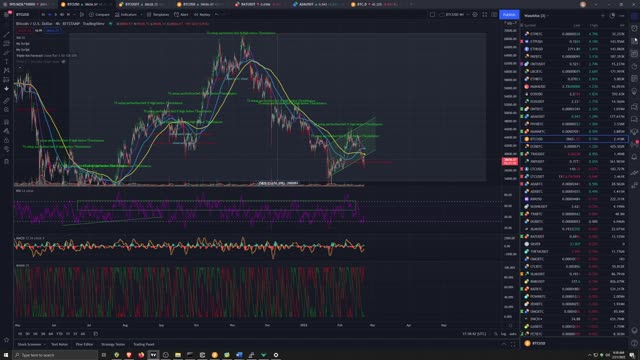Open the Windows Start menu
This screenshot has height=360, width=640.
click(x=6, y=355)
